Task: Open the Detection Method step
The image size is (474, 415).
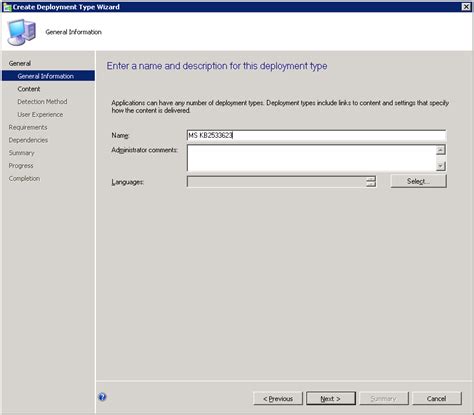Action: 42,102
